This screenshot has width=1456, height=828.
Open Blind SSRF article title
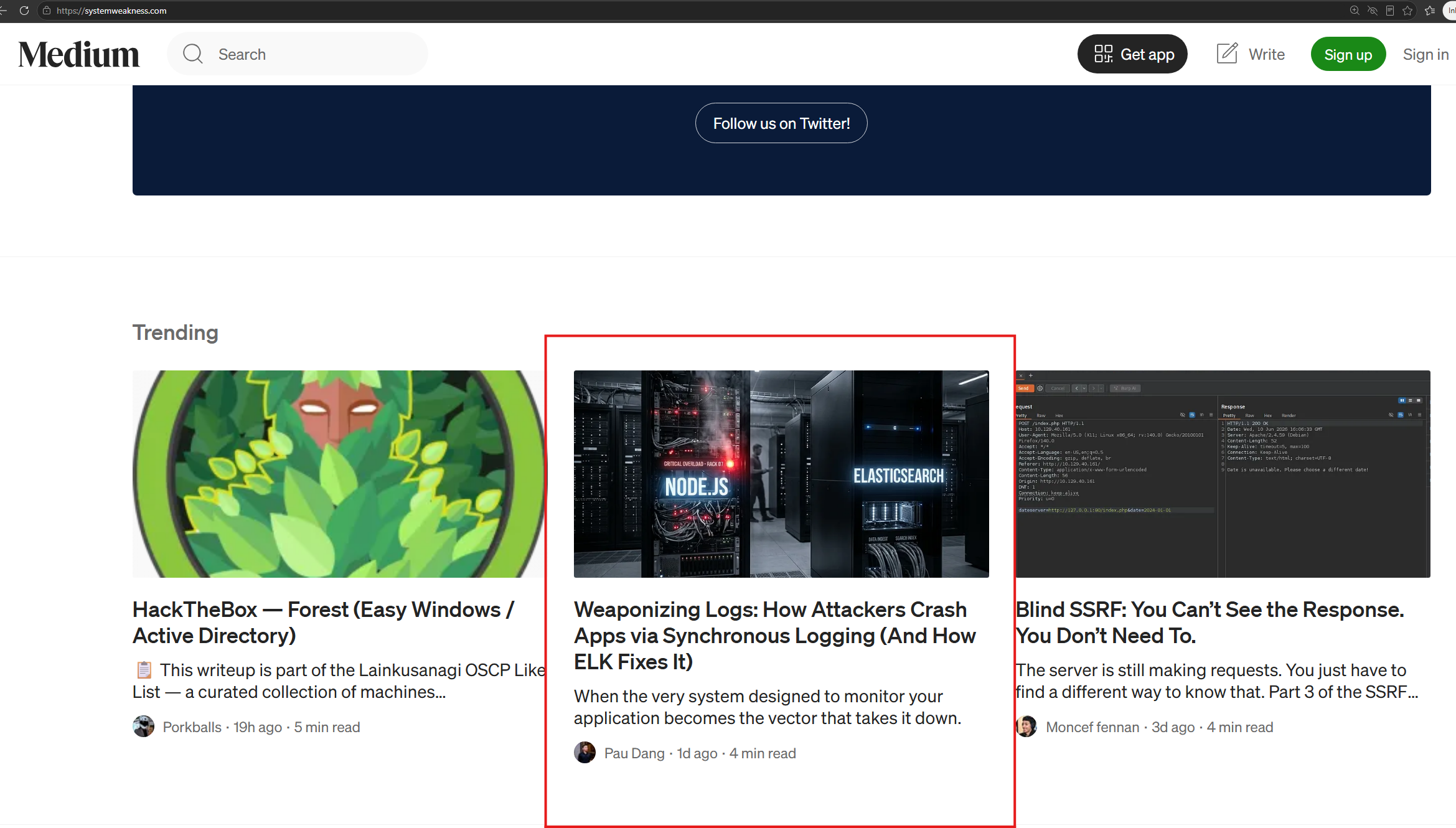click(x=1209, y=623)
